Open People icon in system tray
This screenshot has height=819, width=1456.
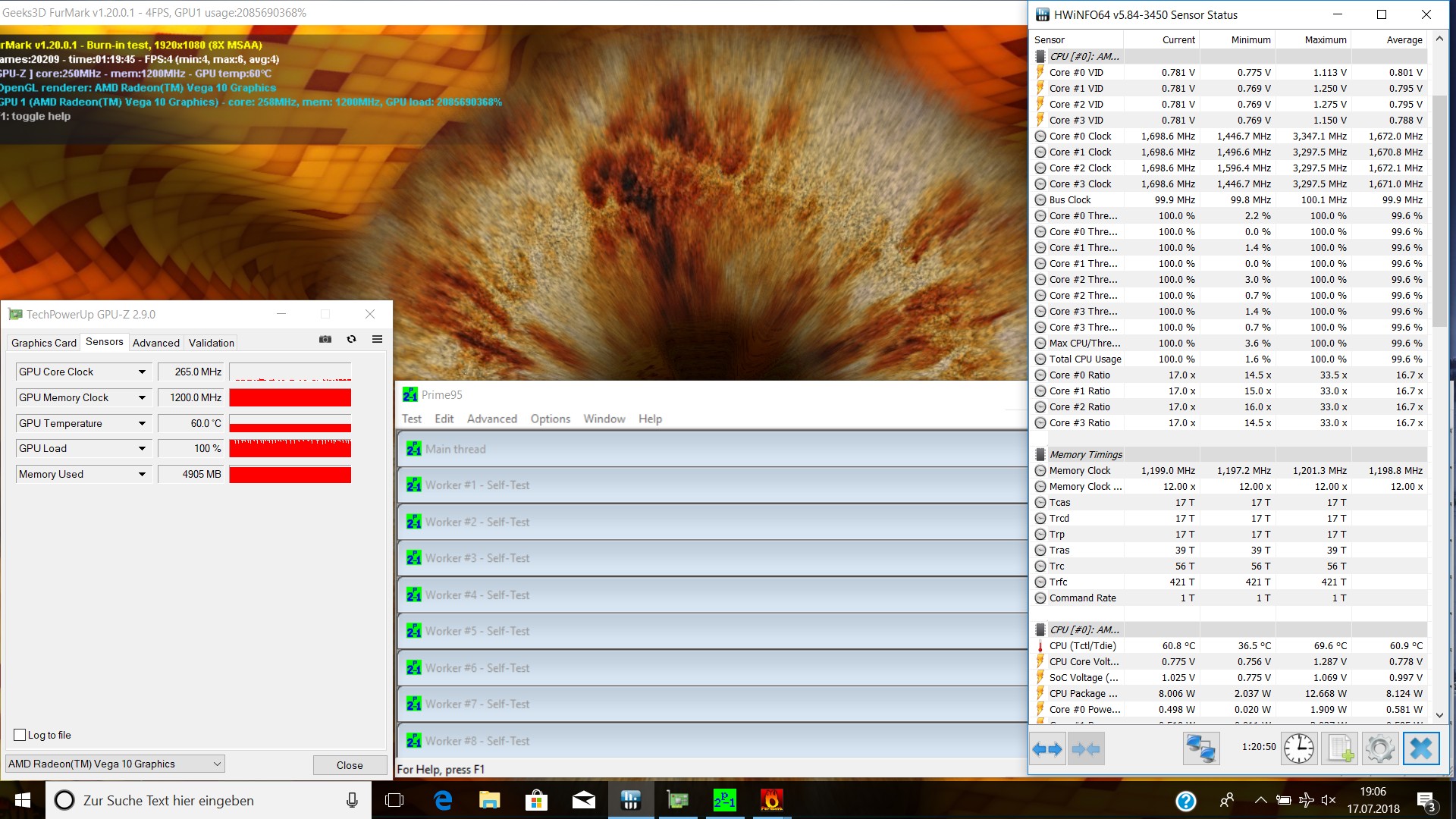point(1226,800)
